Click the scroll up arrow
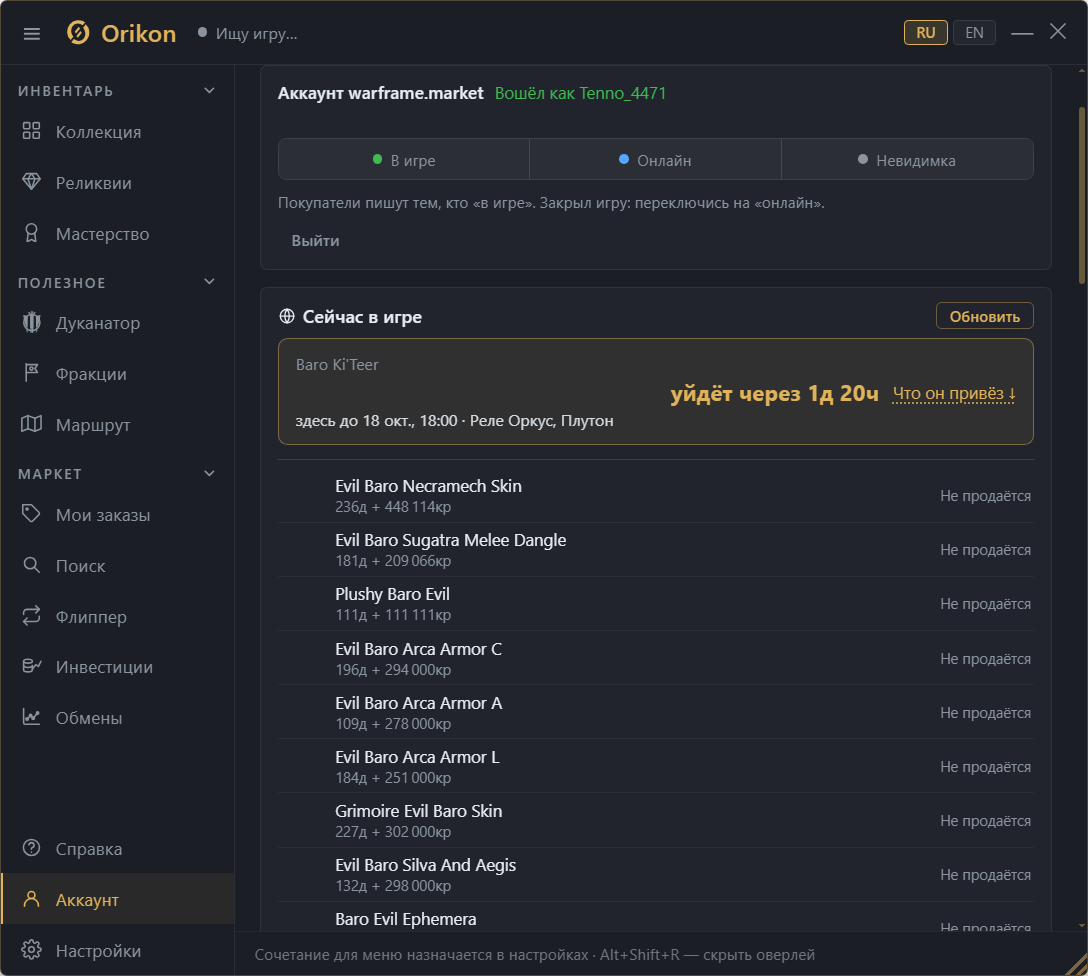 pos(1081,71)
